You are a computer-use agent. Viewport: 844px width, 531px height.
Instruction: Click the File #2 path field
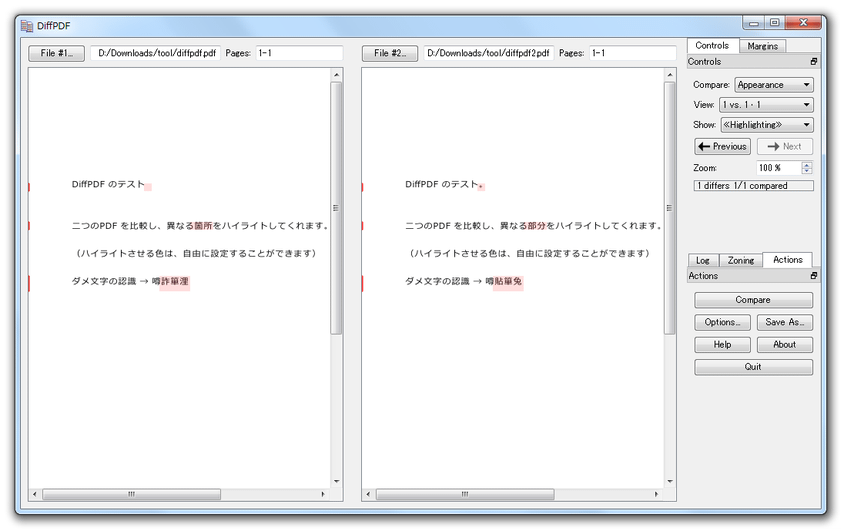tap(489, 53)
